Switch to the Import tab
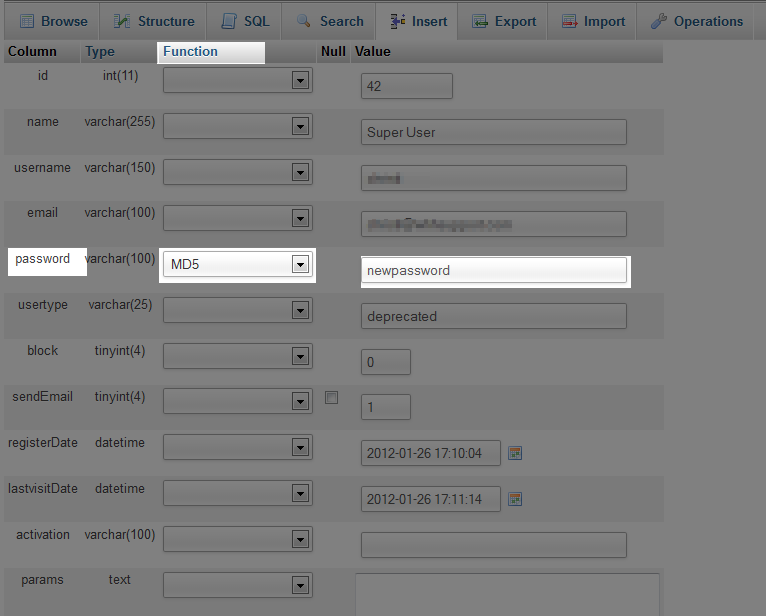766x616 pixels. point(593,21)
